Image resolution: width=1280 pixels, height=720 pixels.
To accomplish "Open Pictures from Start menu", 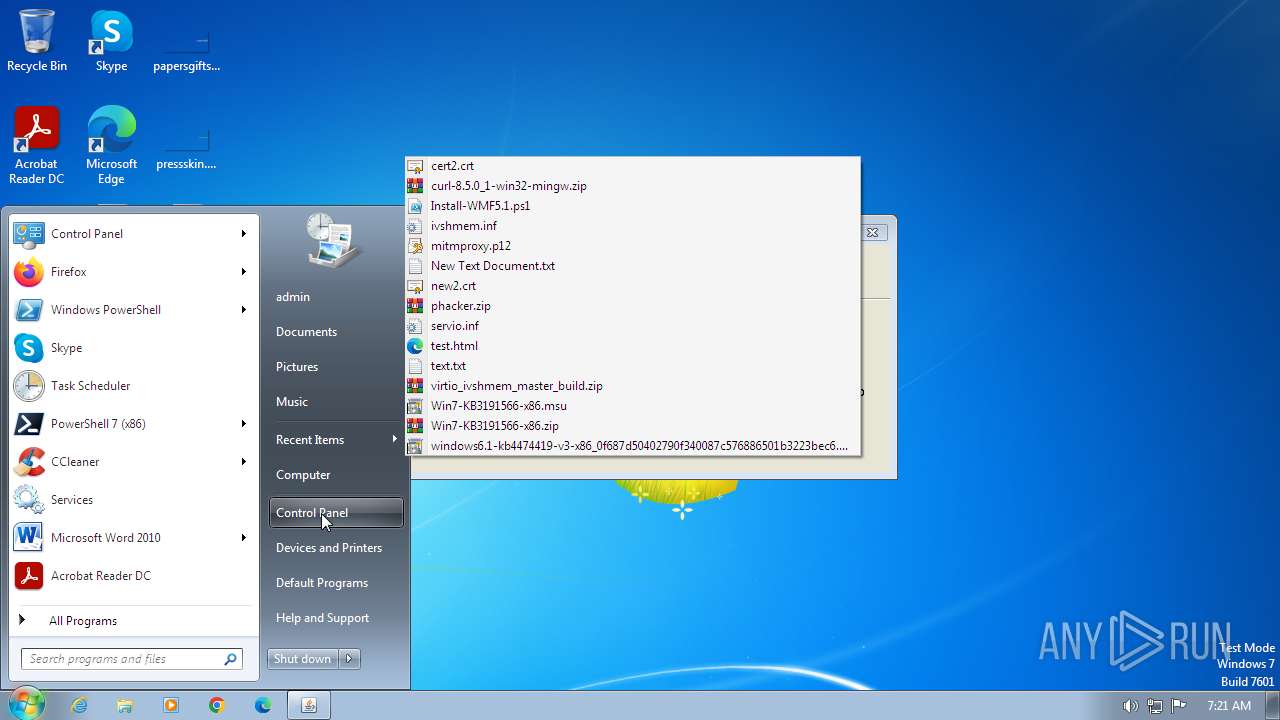I will point(297,367).
